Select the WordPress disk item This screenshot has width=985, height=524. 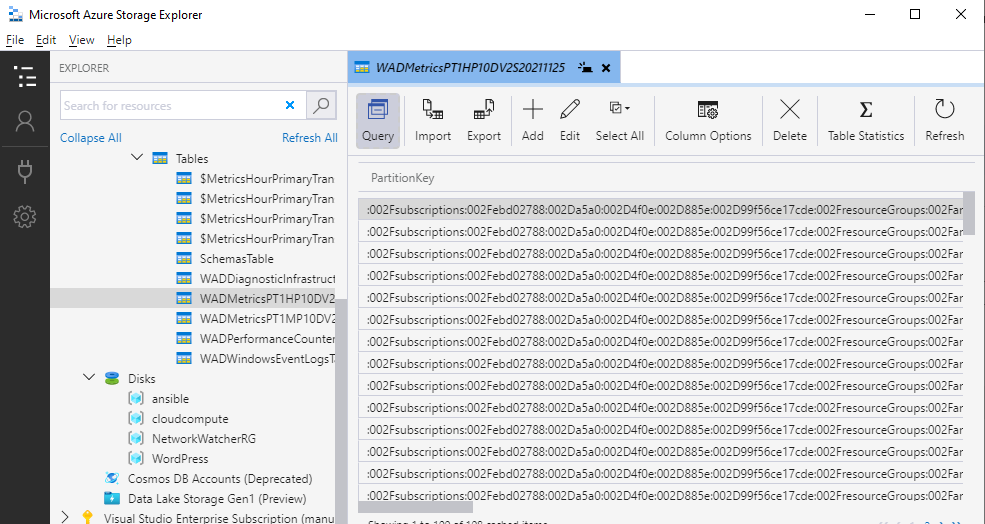[x=180, y=459]
